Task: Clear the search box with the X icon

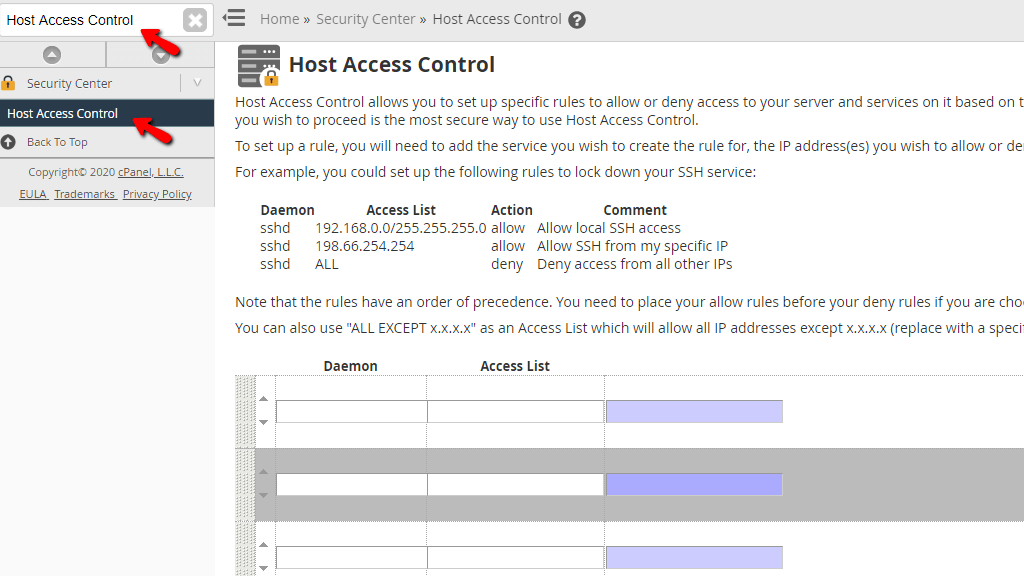Action: pyautogui.click(x=194, y=18)
